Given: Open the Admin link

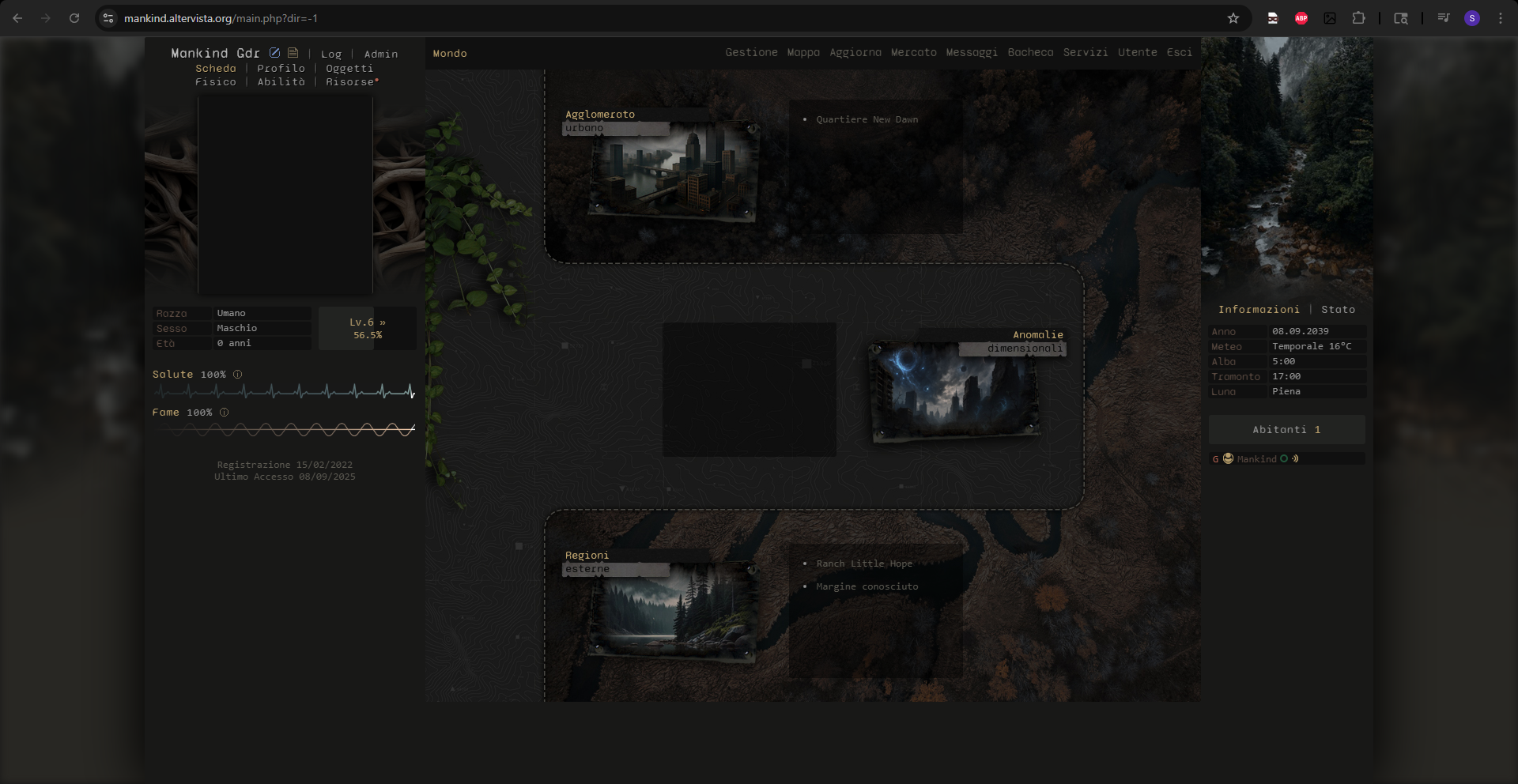Looking at the screenshot, I should (x=381, y=55).
